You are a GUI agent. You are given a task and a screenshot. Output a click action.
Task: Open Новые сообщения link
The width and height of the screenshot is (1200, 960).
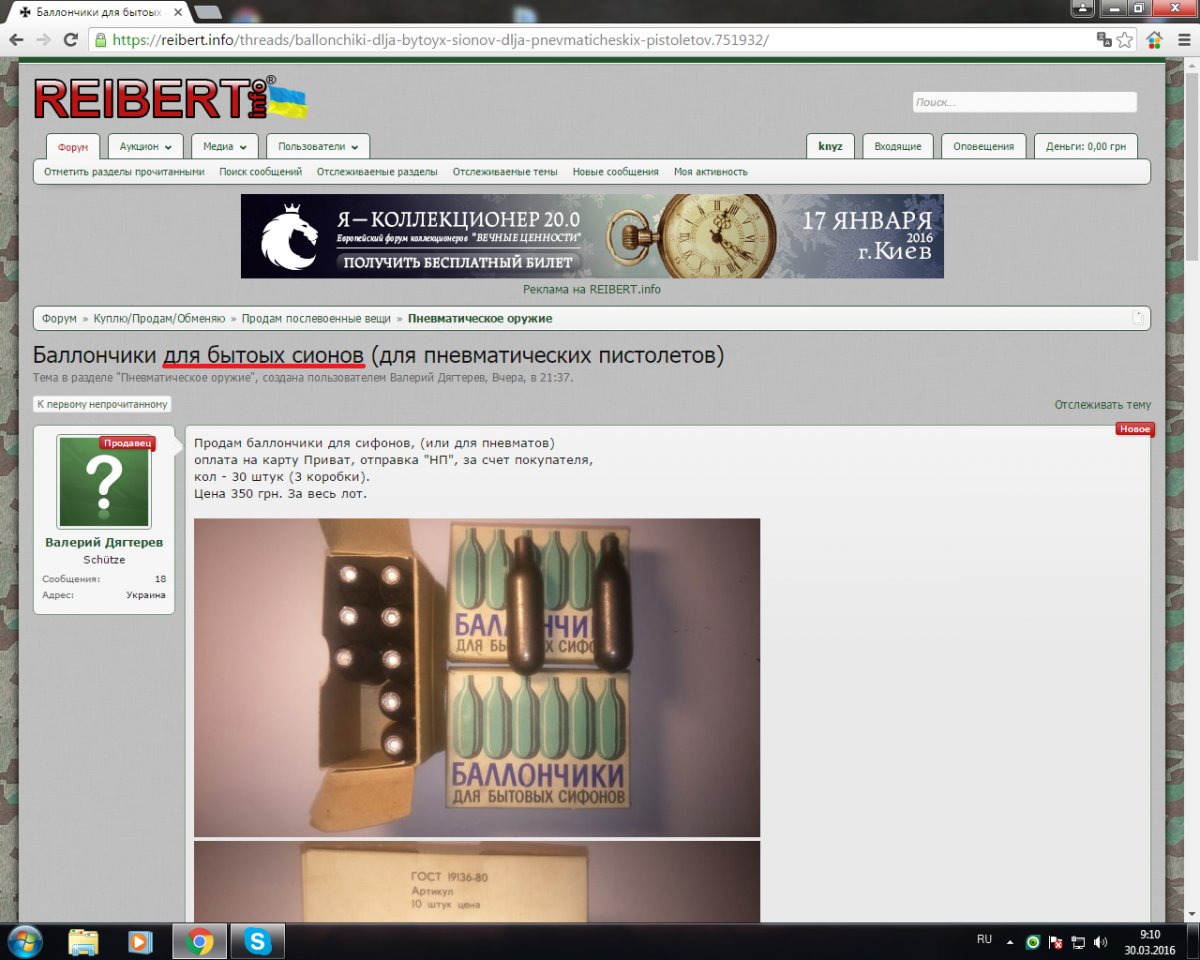tap(615, 172)
